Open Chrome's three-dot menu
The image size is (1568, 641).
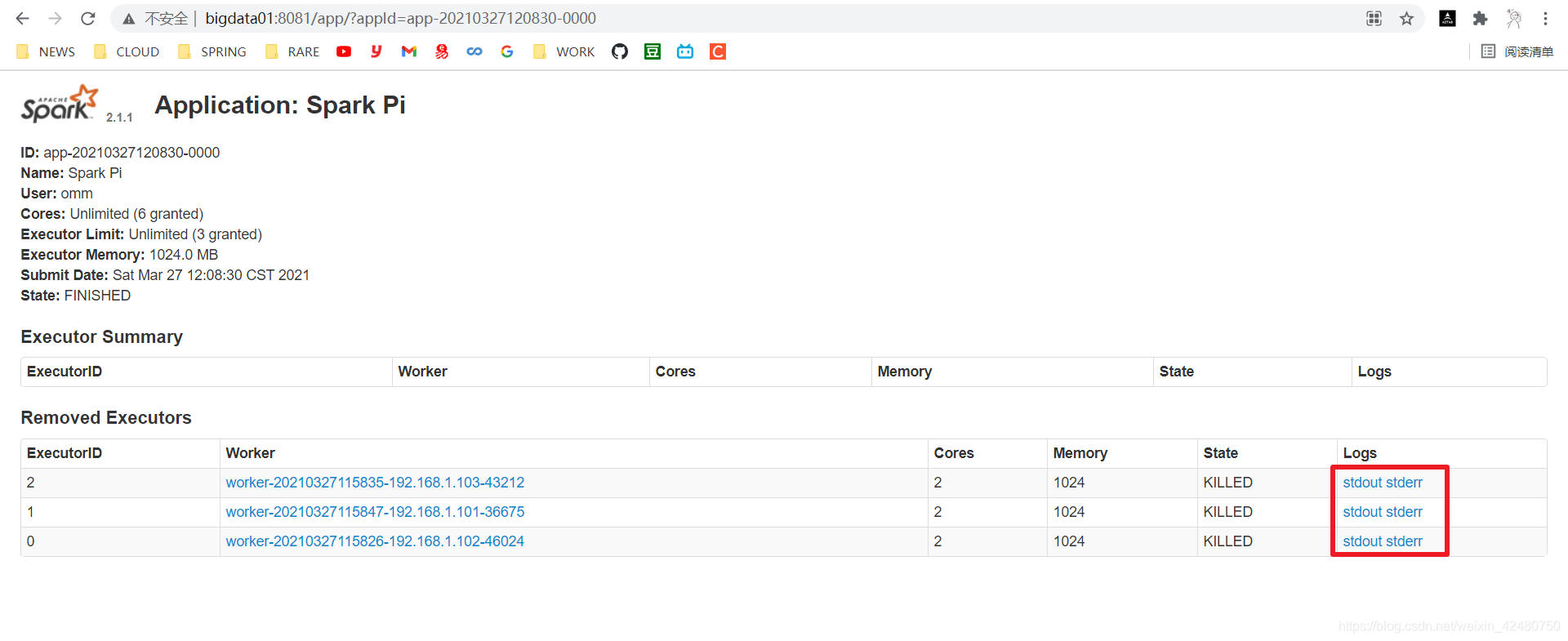(x=1545, y=18)
